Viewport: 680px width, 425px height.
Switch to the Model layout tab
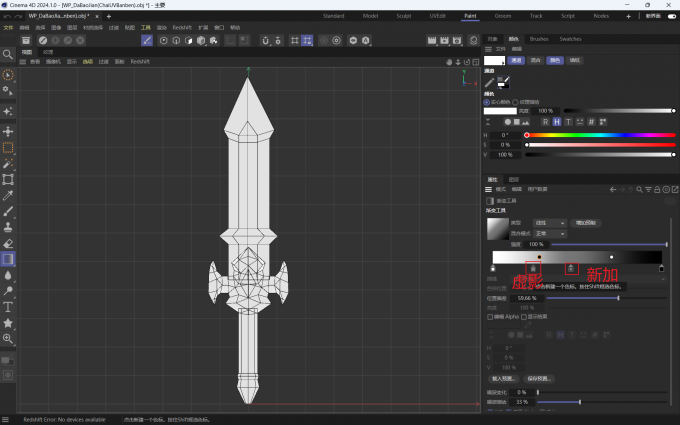point(370,16)
